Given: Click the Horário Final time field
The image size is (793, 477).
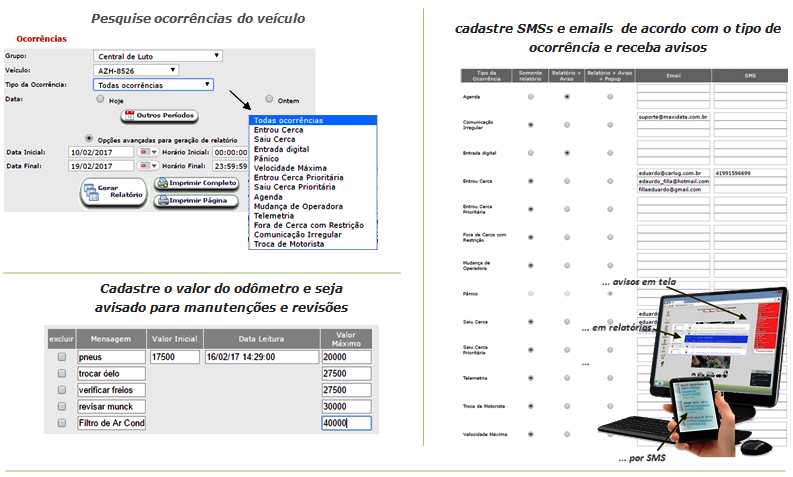Looking at the screenshot, I should click(x=230, y=166).
